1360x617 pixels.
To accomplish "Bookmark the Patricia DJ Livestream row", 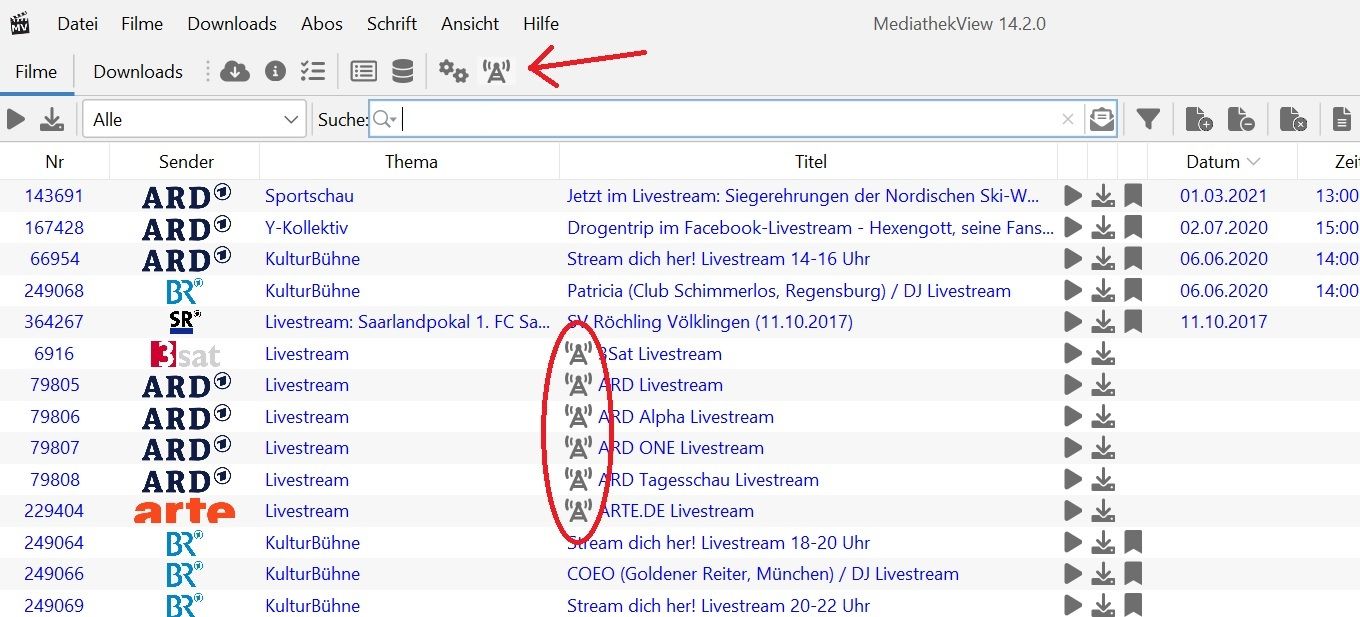I will (x=1133, y=291).
